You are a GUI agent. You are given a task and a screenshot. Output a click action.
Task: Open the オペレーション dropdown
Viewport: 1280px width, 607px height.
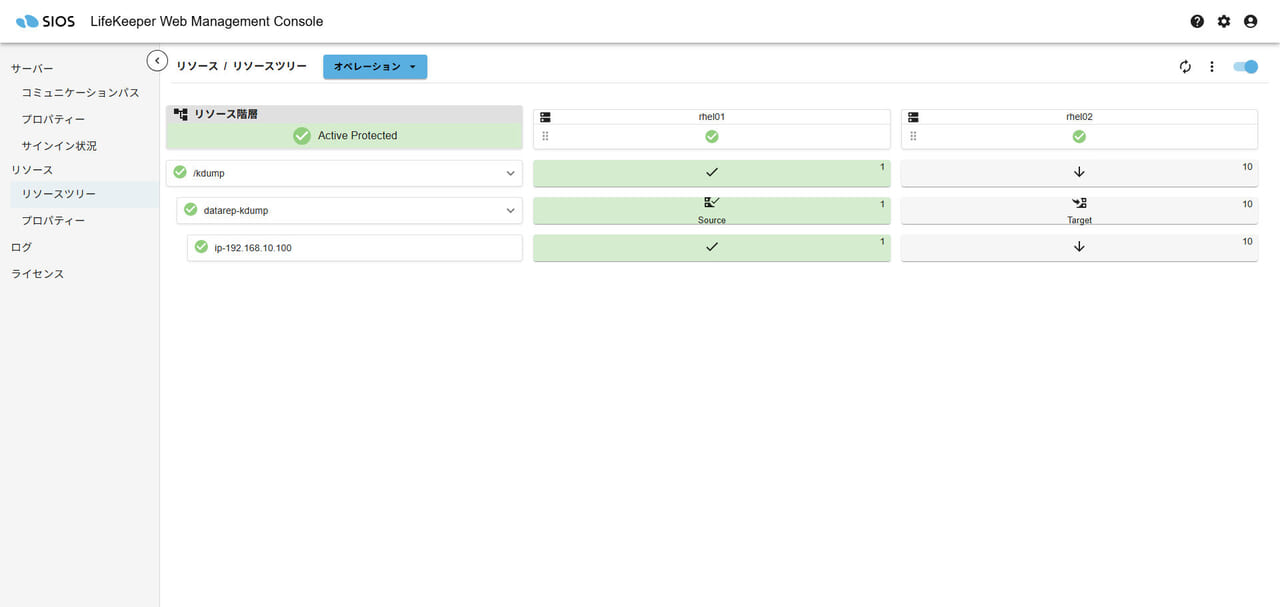click(x=375, y=67)
